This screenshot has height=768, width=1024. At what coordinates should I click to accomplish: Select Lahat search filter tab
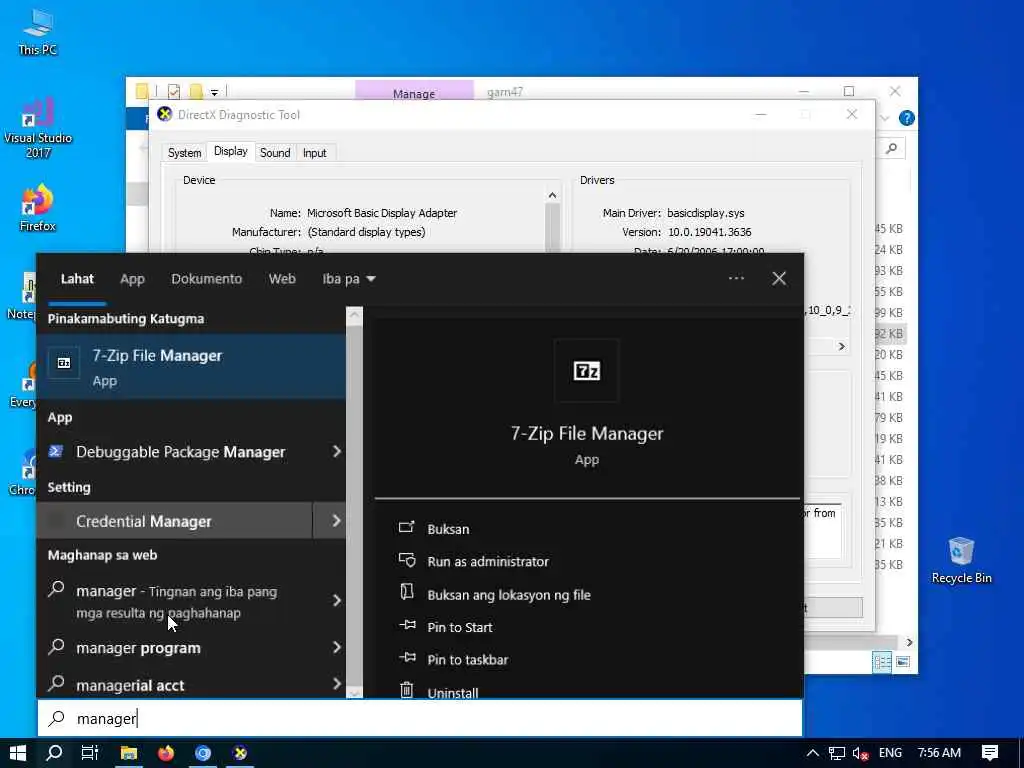[x=77, y=279]
